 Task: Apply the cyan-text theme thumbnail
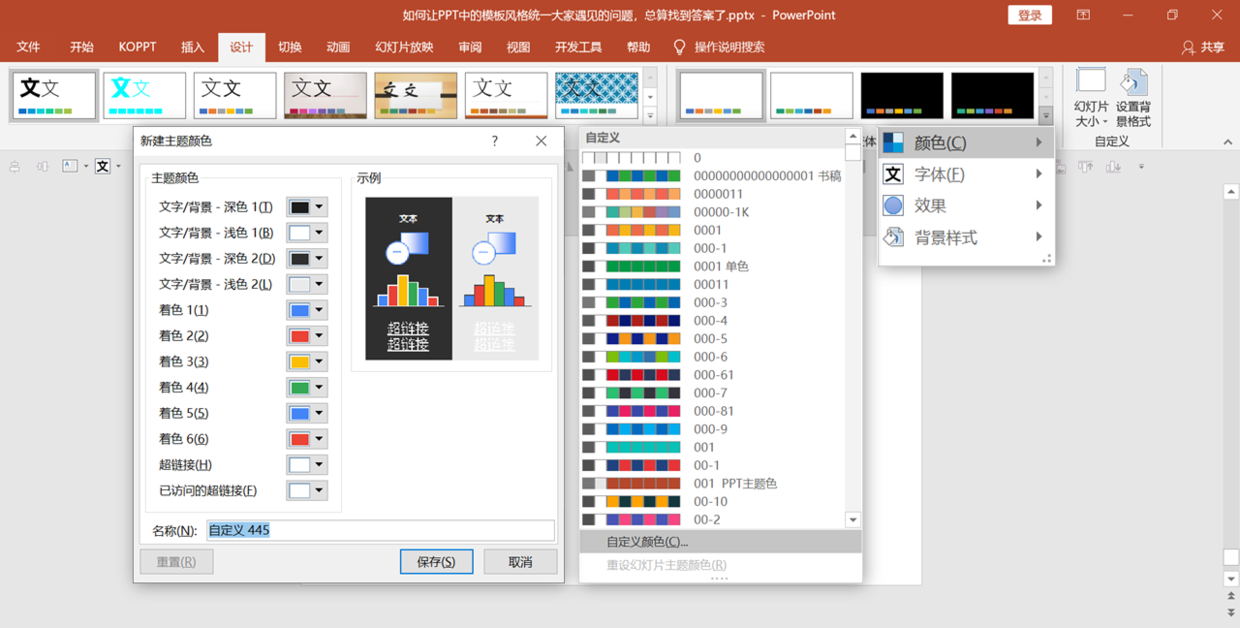click(144, 96)
